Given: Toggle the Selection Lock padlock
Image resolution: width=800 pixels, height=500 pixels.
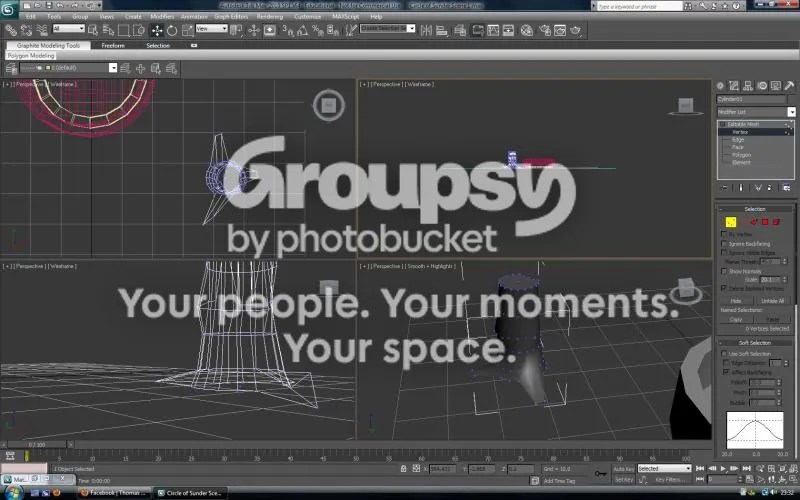Looking at the screenshot, I should [x=404, y=468].
